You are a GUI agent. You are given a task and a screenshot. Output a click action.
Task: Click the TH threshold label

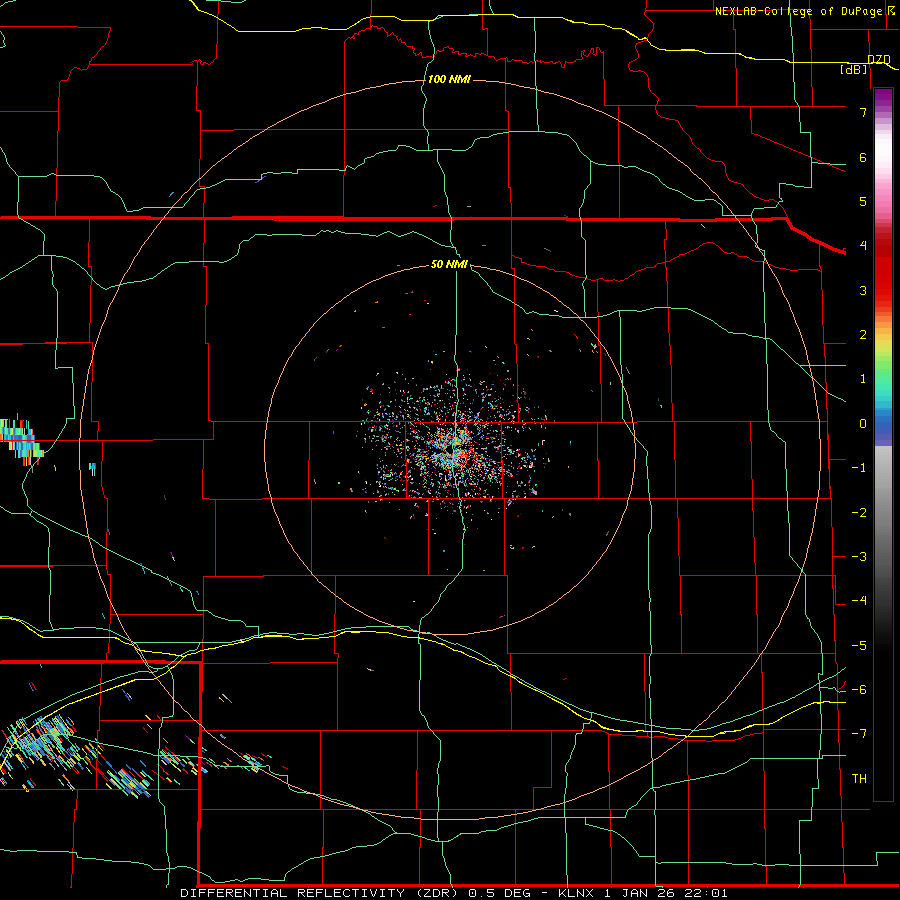pos(859,779)
